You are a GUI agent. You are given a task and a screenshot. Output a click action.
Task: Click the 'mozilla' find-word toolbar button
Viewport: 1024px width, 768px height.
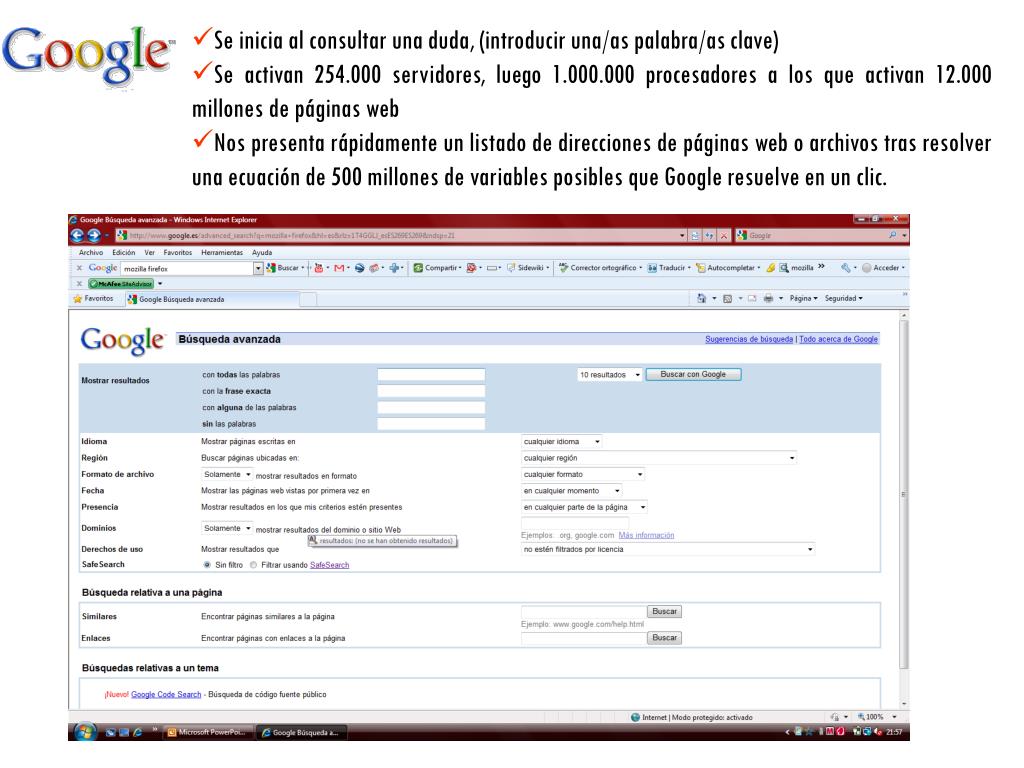coord(796,268)
